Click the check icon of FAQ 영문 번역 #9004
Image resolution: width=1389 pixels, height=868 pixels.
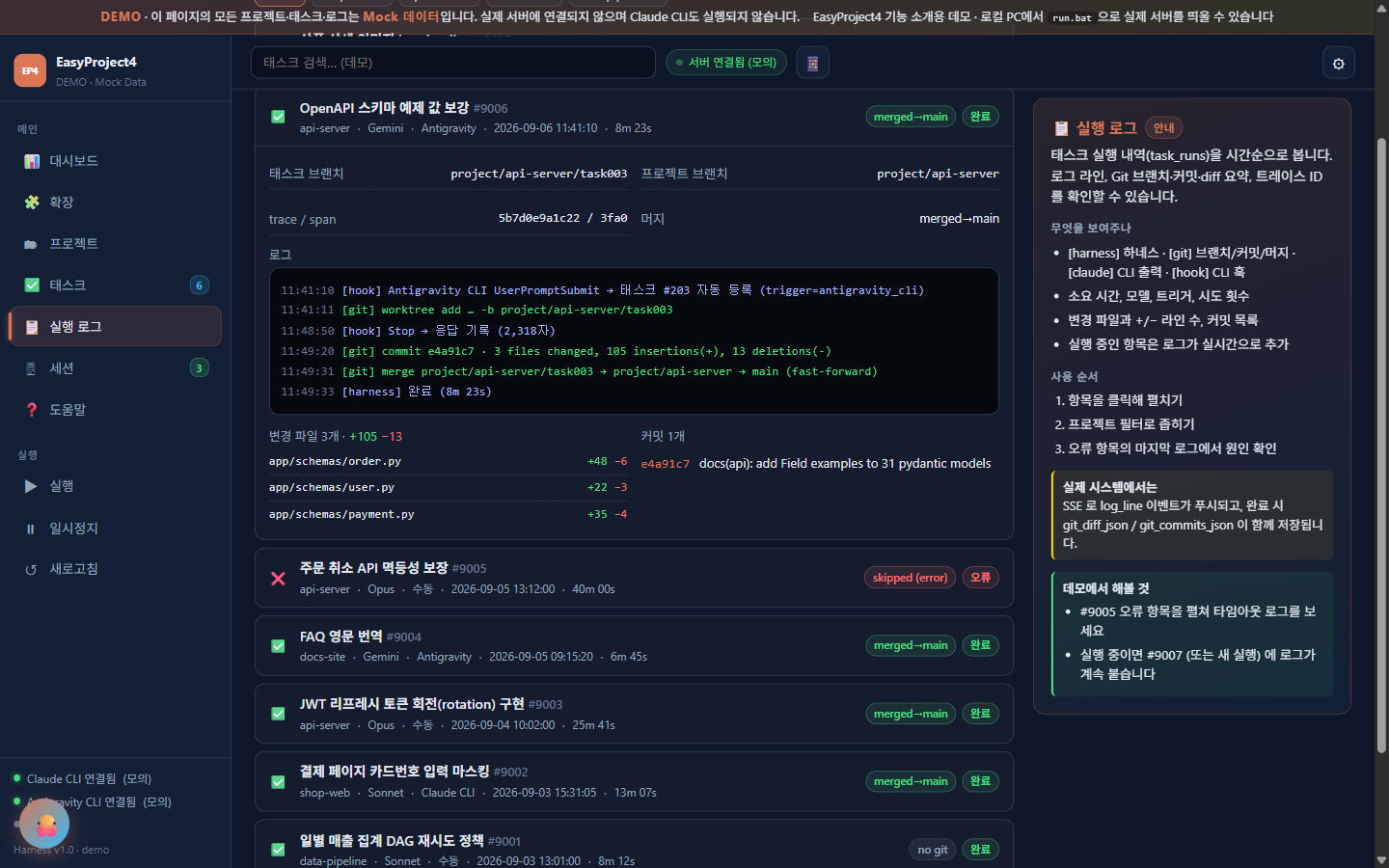(x=278, y=646)
